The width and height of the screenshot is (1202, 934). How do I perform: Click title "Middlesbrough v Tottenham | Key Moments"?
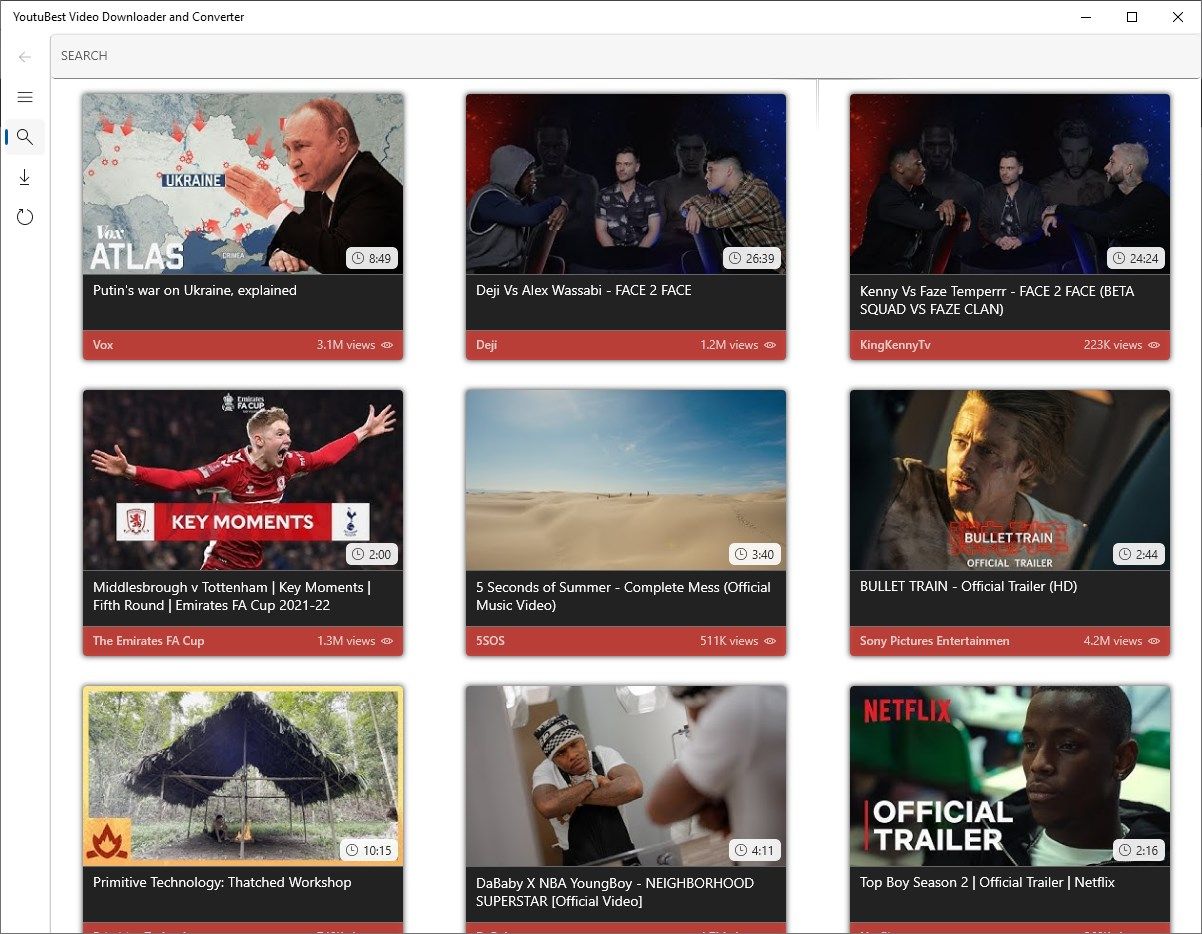tap(232, 596)
